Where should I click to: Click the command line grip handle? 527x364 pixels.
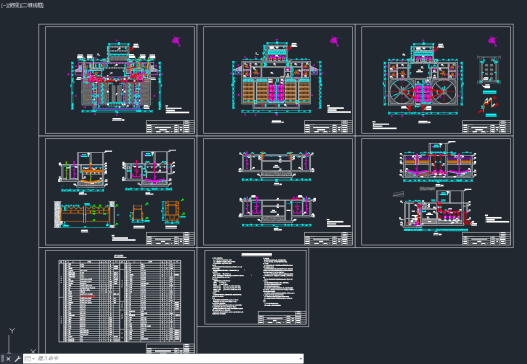click(2, 359)
